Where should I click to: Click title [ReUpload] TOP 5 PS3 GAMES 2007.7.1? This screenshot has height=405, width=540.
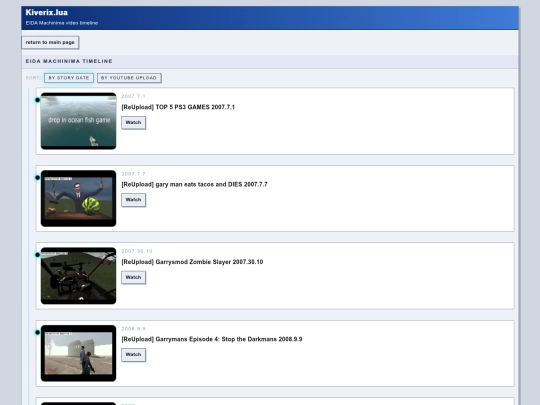(178, 107)
